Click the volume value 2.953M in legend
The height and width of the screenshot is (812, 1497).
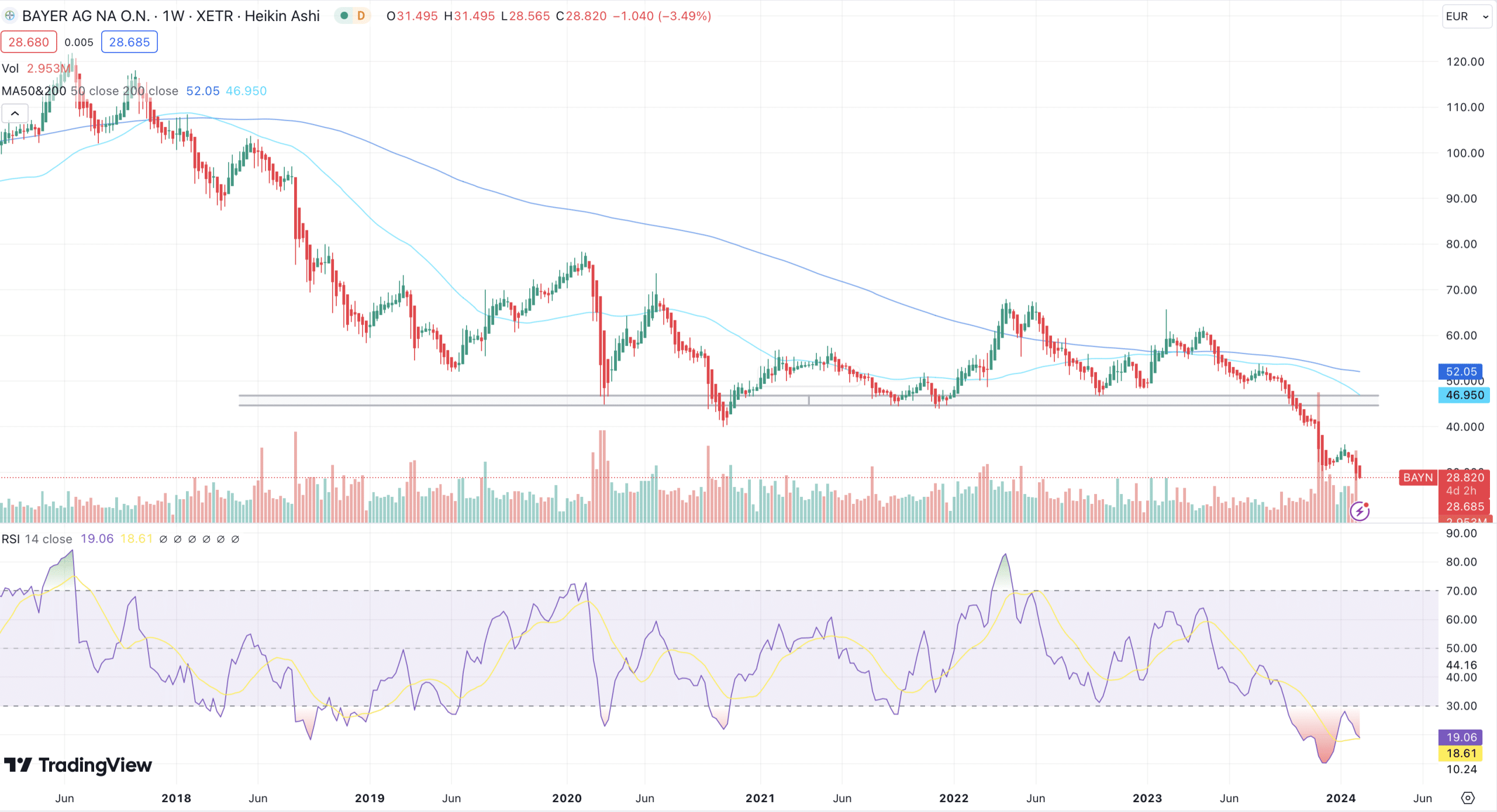coord(49,68)
